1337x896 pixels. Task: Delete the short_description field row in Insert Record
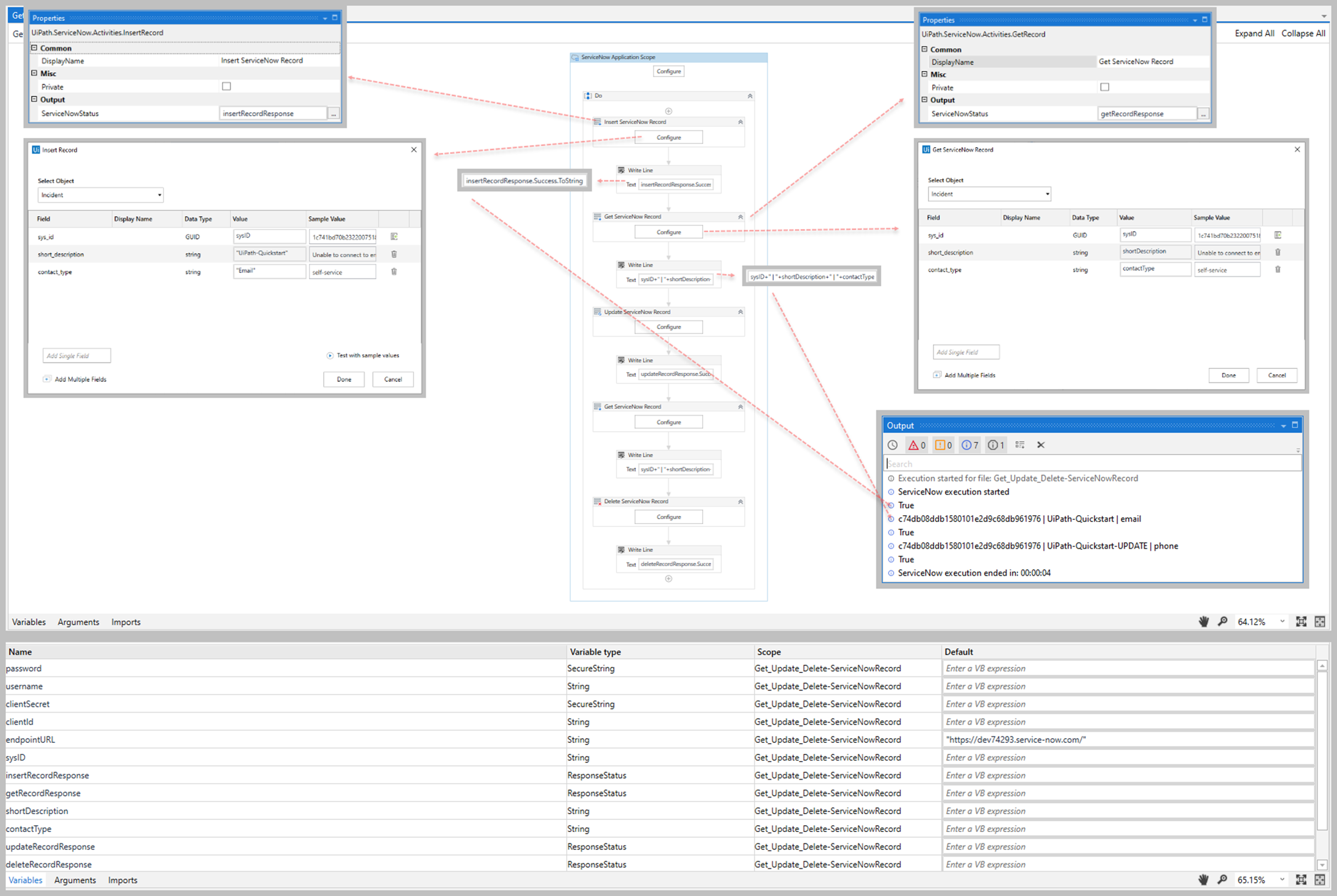(x=394, y=254)
